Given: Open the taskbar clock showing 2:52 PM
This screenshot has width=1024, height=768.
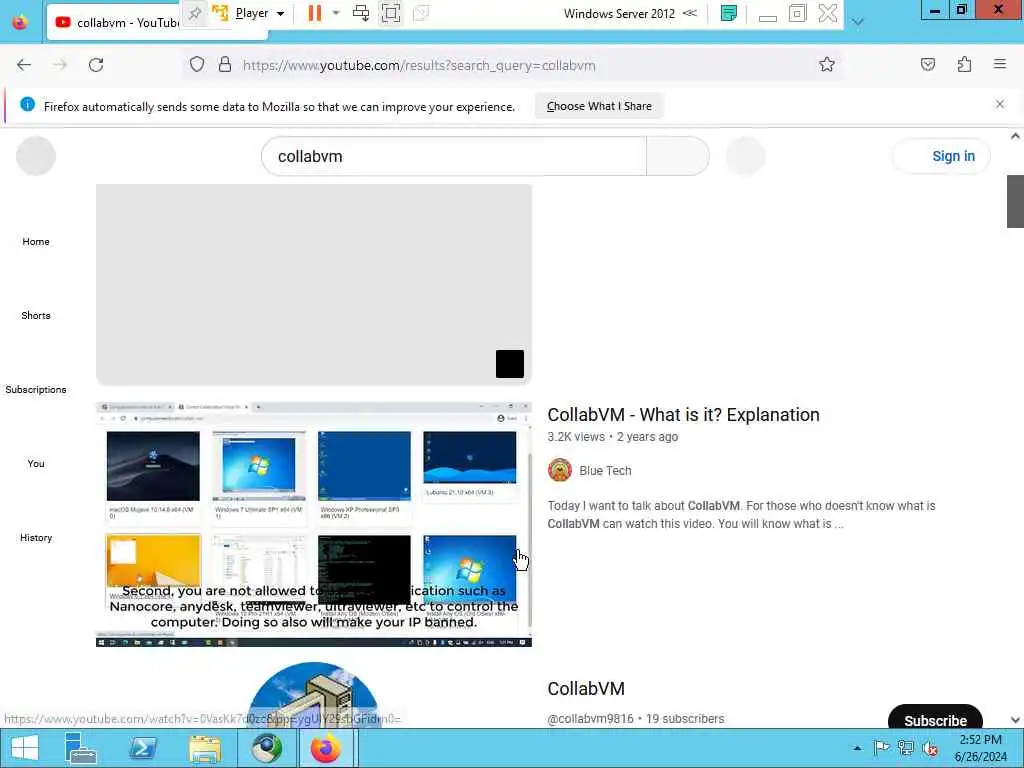Looking at the screenshot, I should tap(980, 748).
